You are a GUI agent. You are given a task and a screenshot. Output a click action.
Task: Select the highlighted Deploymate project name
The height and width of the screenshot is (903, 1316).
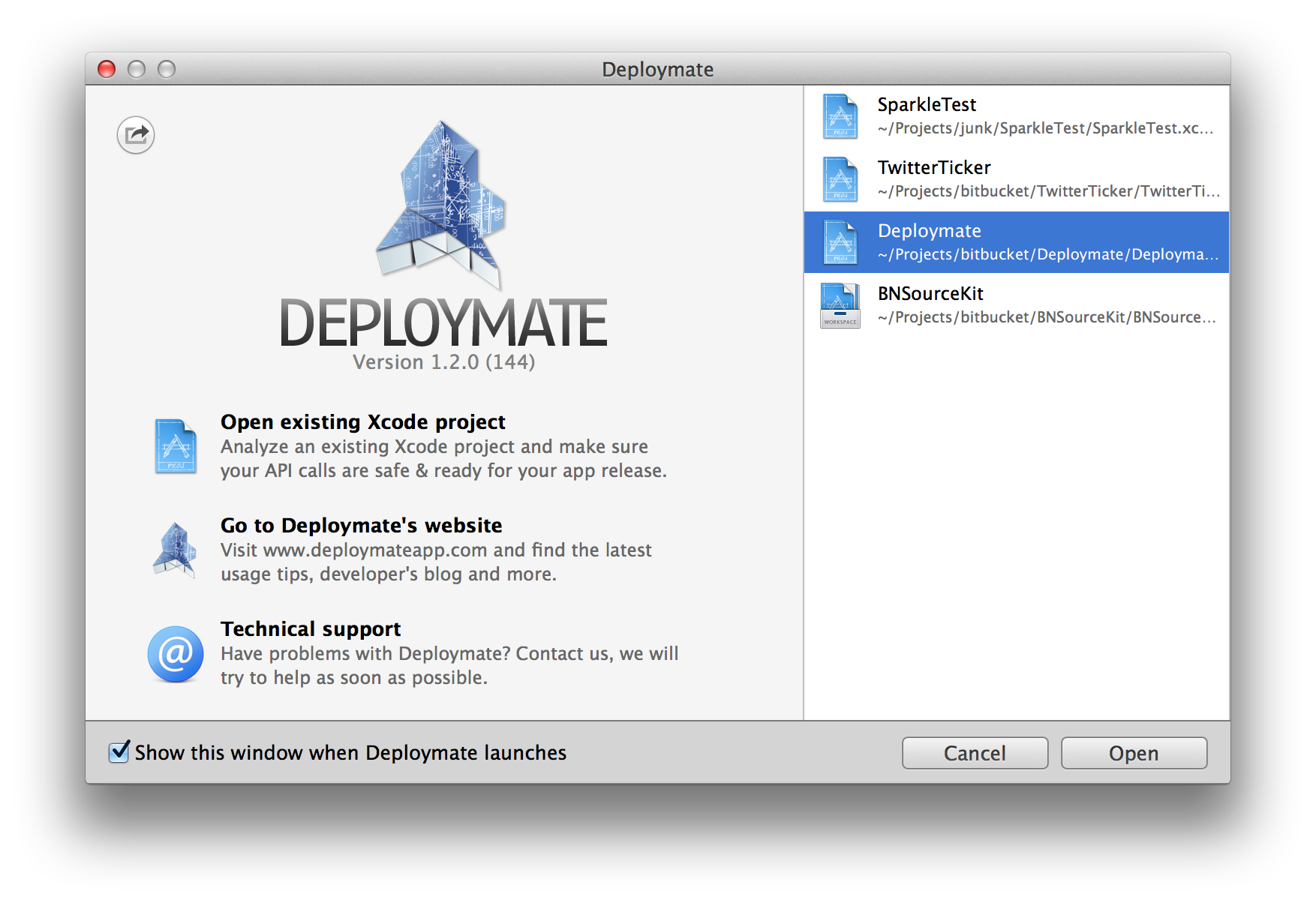[x=930, y=230]
